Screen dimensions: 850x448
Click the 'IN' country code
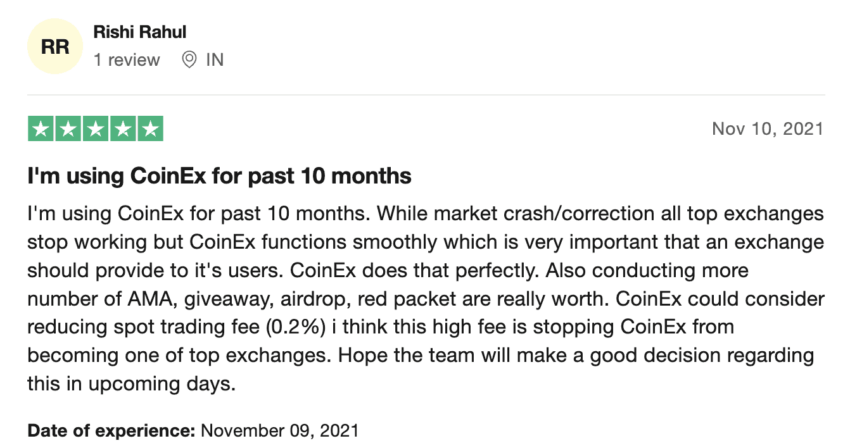pos(214,60)
